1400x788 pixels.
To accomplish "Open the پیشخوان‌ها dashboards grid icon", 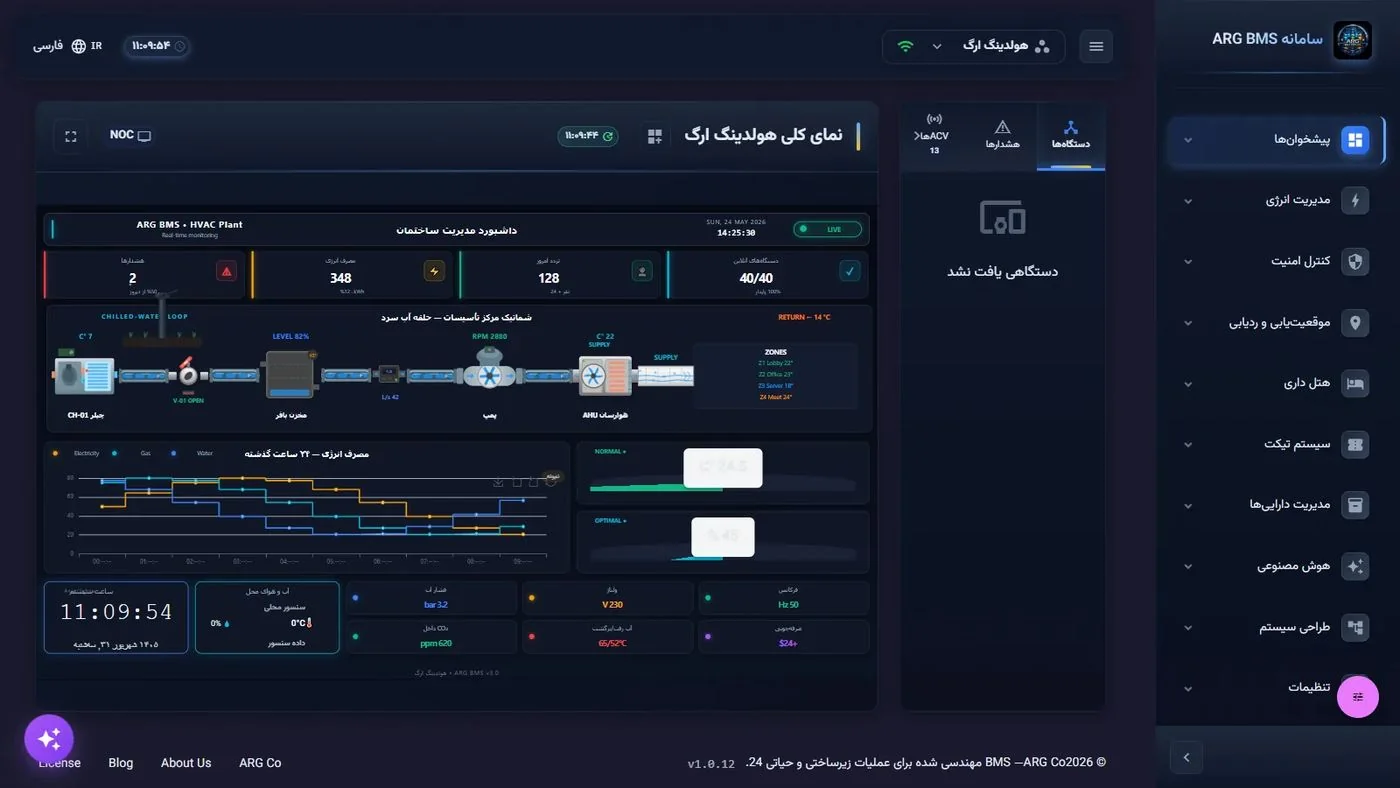I will (1355, 139).
